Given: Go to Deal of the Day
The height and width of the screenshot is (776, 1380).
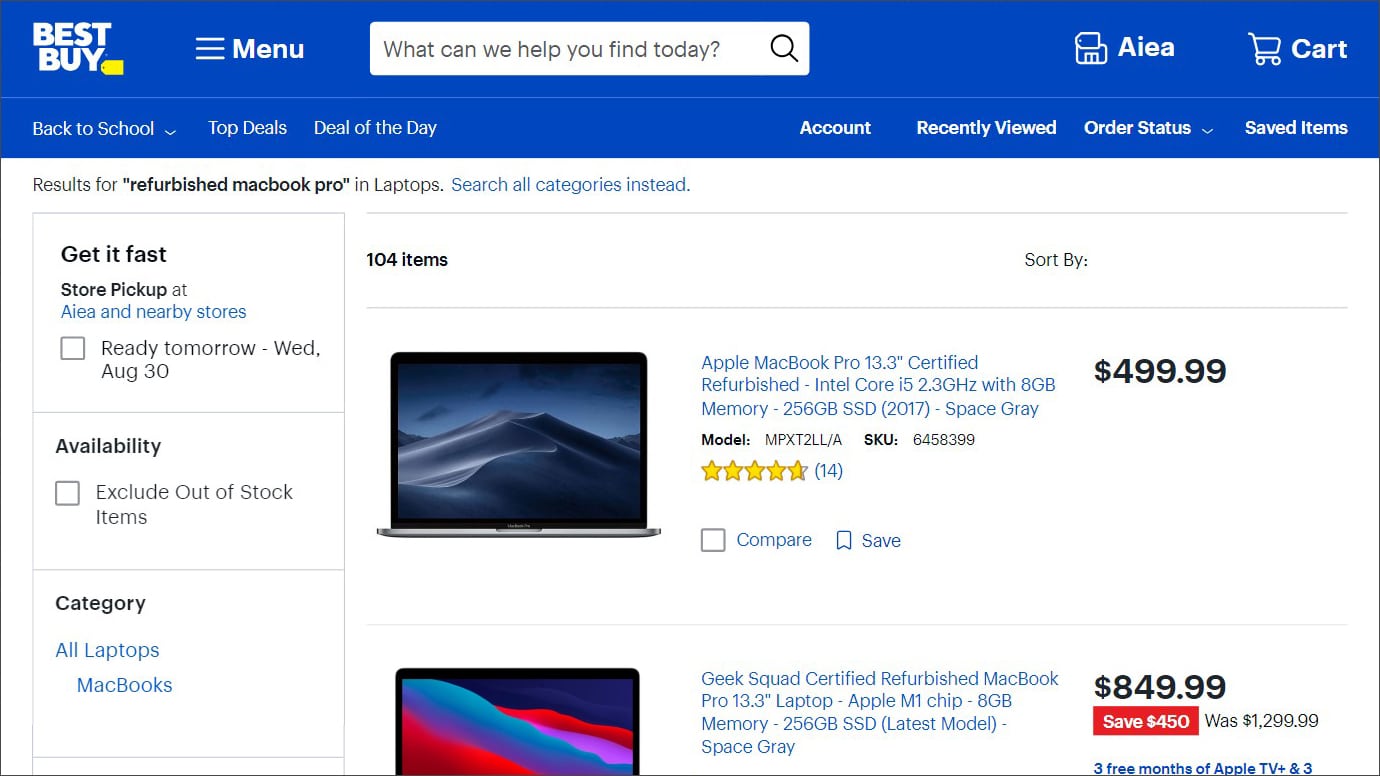Looking at the screenshot, I should [x=375, y=128].
